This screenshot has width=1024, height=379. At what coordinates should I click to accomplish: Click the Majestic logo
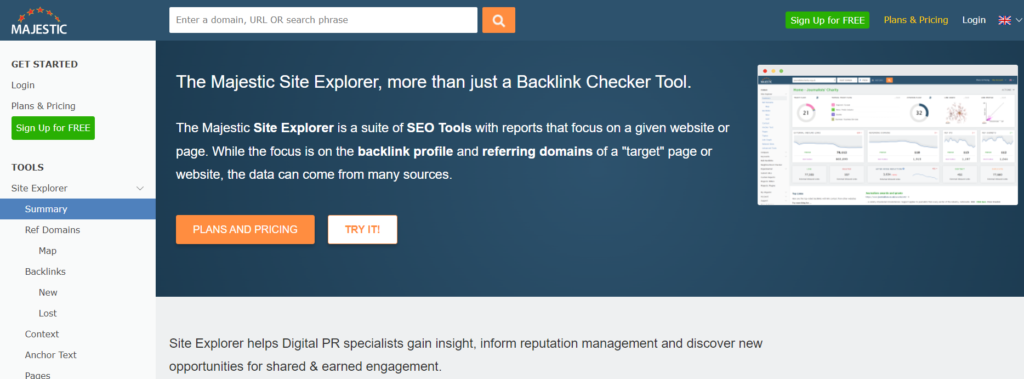39,20
